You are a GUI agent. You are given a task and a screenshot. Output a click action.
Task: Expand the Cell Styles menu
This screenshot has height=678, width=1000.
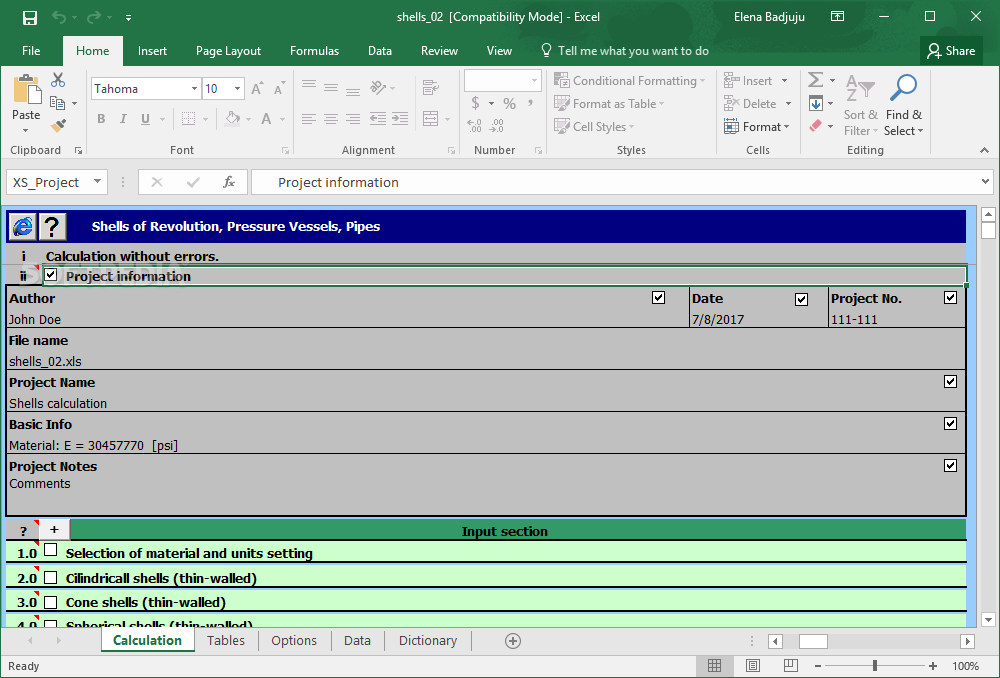(594, 126)
